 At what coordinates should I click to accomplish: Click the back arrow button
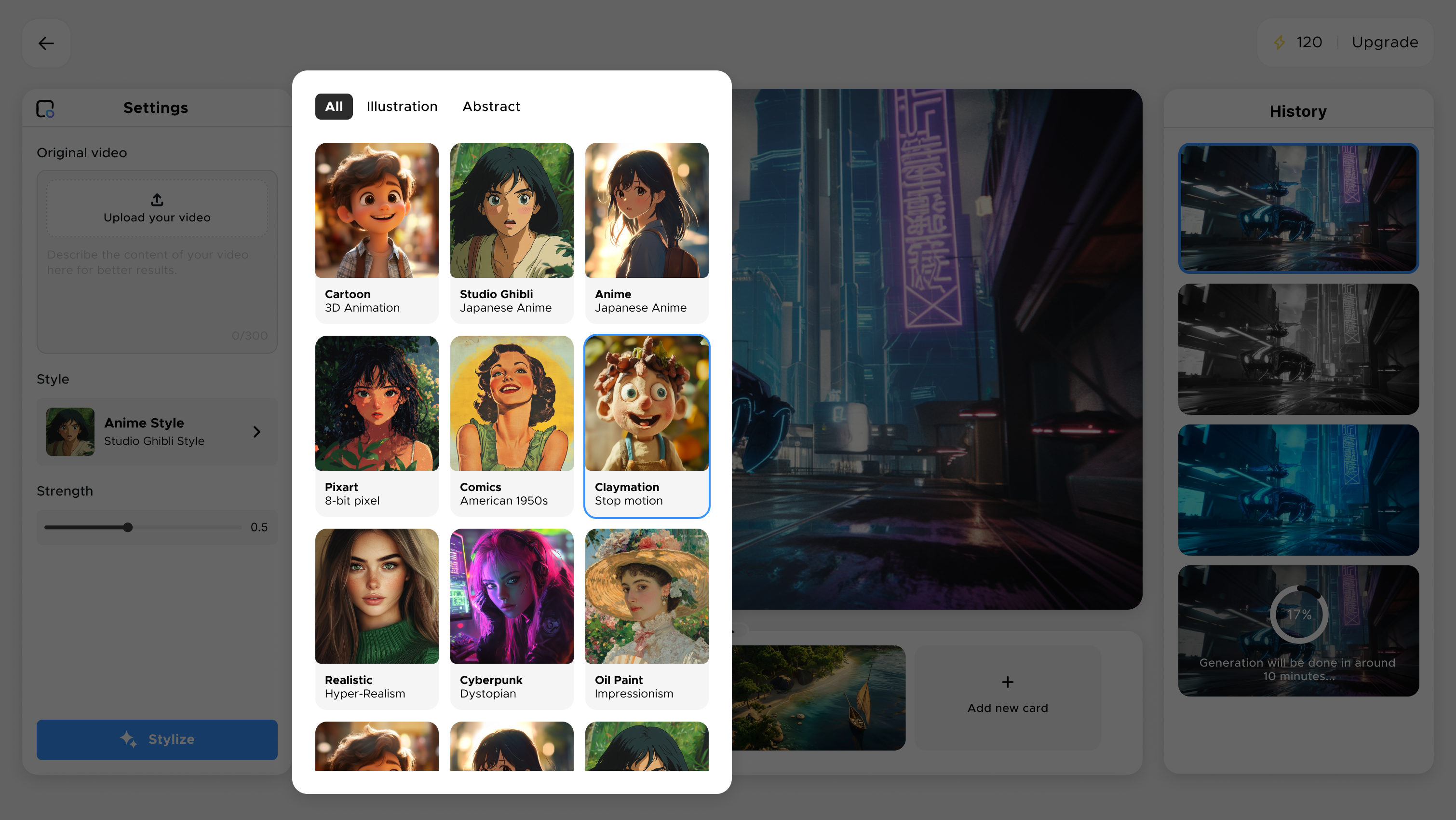46,43
